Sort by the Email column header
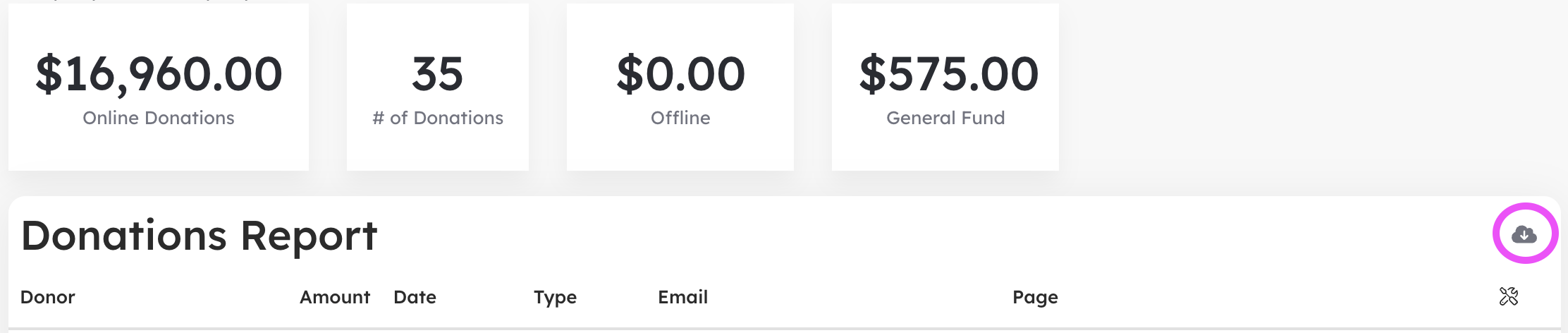This screenshot has width=1568, height=333. coord(682,297)
